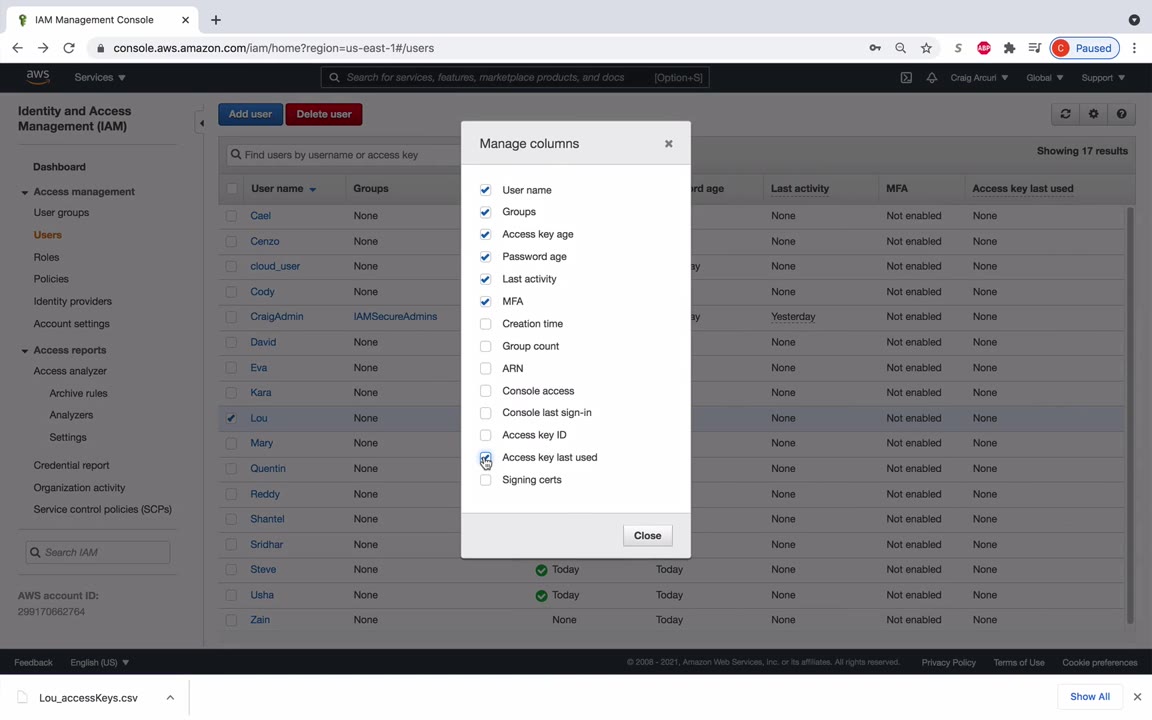1152x720 pixels.
Task: Uncheck the User name column checkbox
Action: 486,190
